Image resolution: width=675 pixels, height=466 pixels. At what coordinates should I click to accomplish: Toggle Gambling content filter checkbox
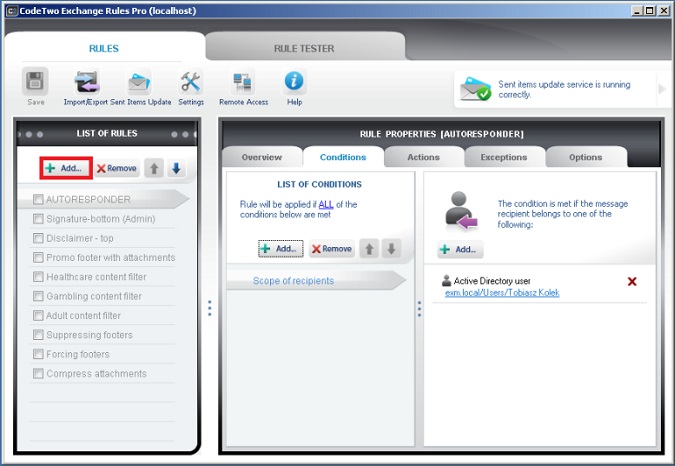38,296
